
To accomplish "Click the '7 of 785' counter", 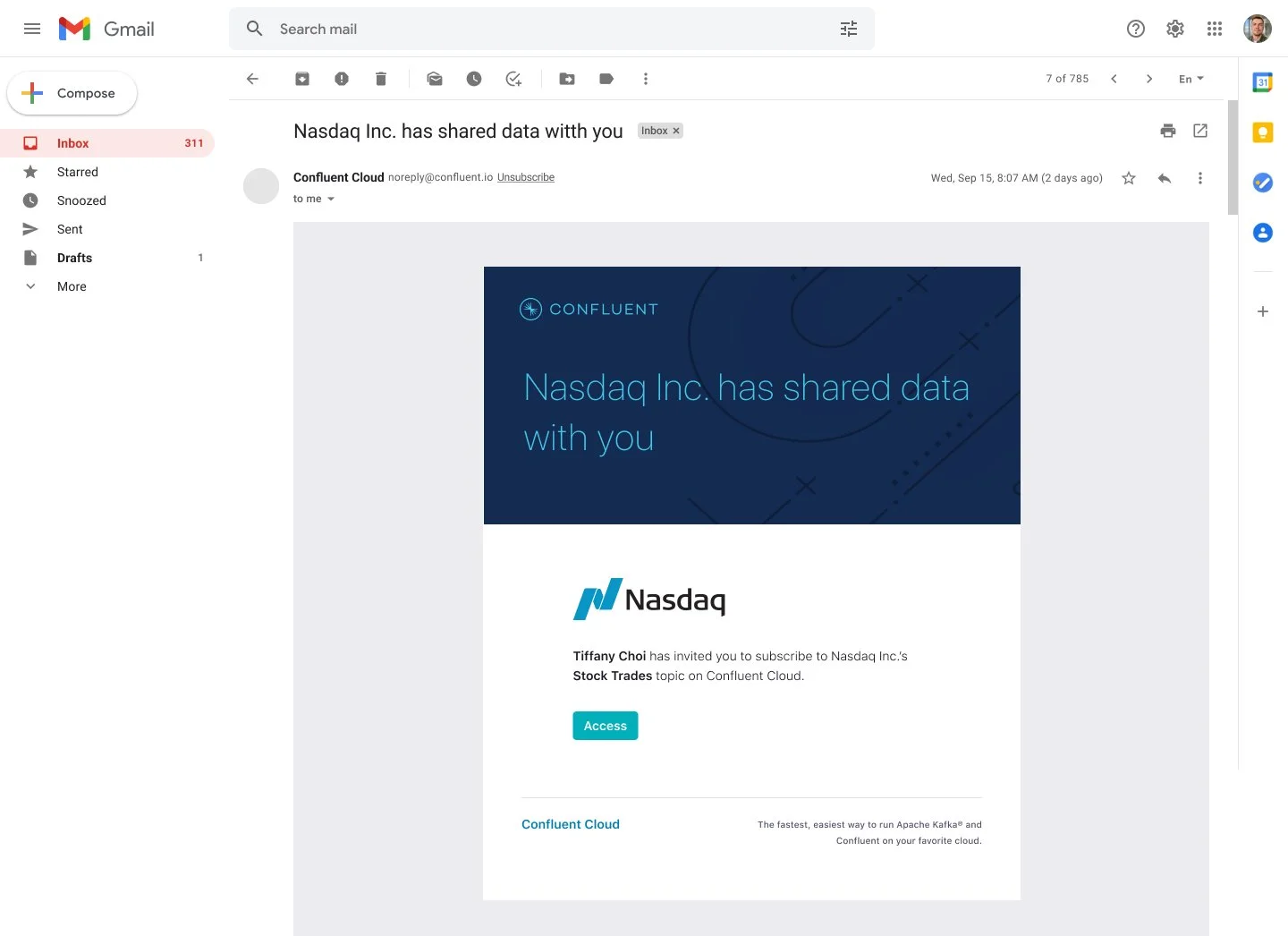I will [x=1067, y=79].
